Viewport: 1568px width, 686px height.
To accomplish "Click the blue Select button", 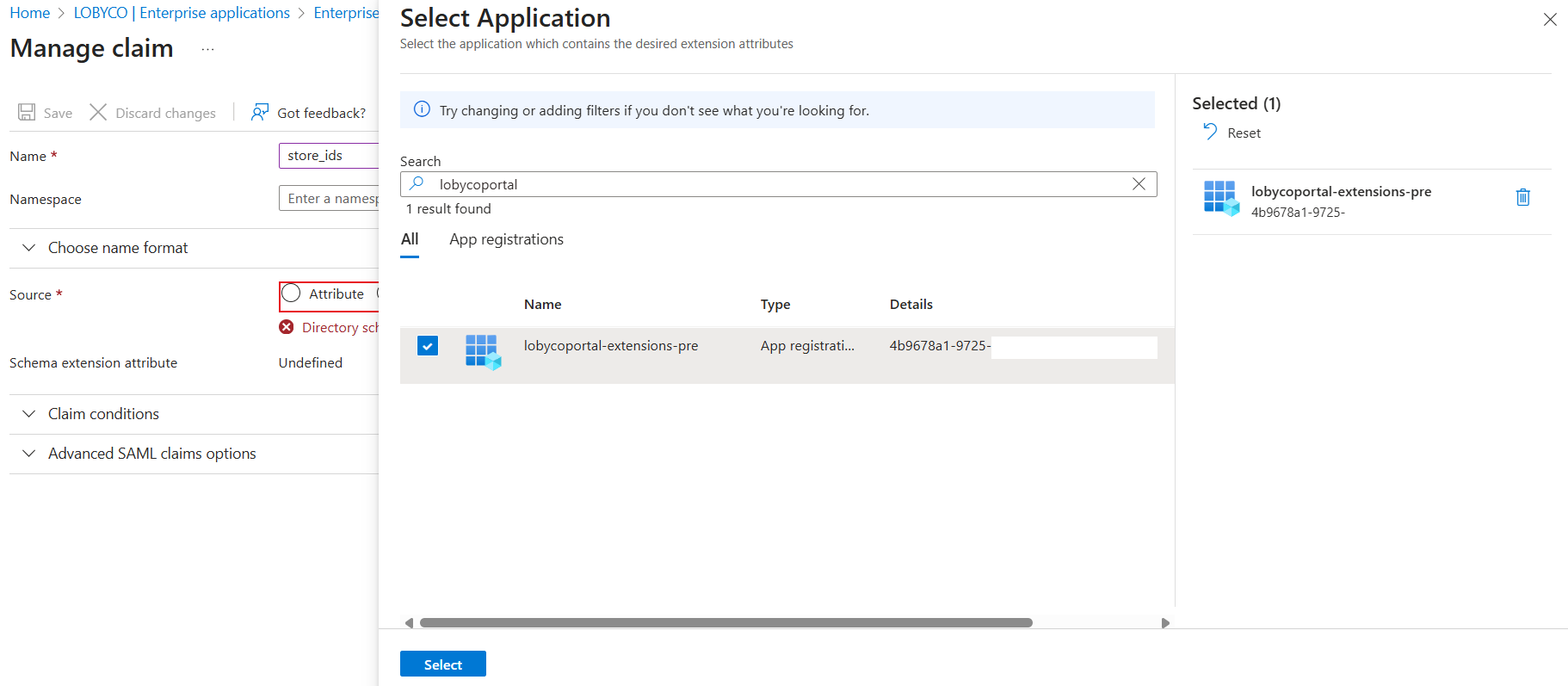I will (x=443, y=664).
